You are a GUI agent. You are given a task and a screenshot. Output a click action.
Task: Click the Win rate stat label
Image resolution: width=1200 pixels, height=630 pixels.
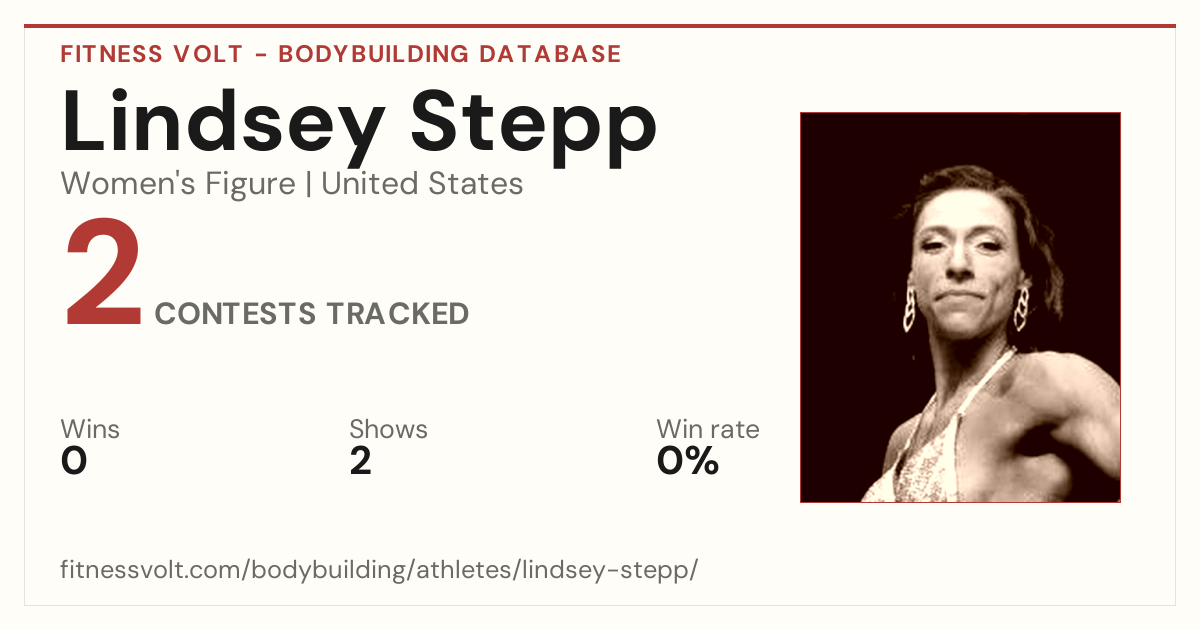tap(708, 429)
